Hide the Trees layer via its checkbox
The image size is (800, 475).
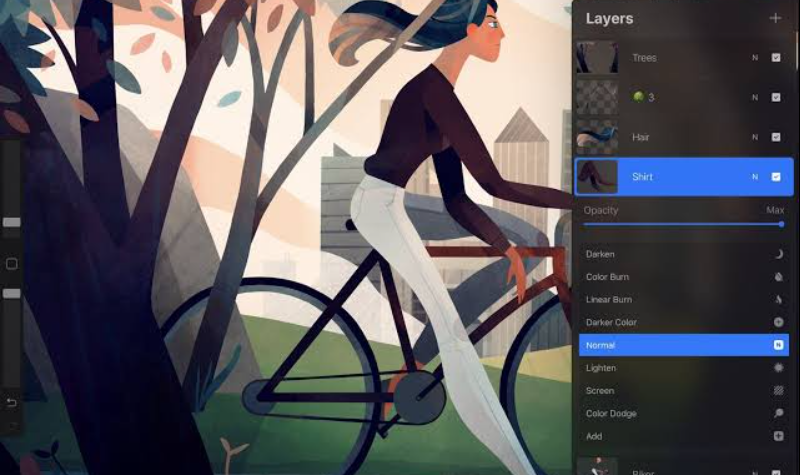point(776,58)
